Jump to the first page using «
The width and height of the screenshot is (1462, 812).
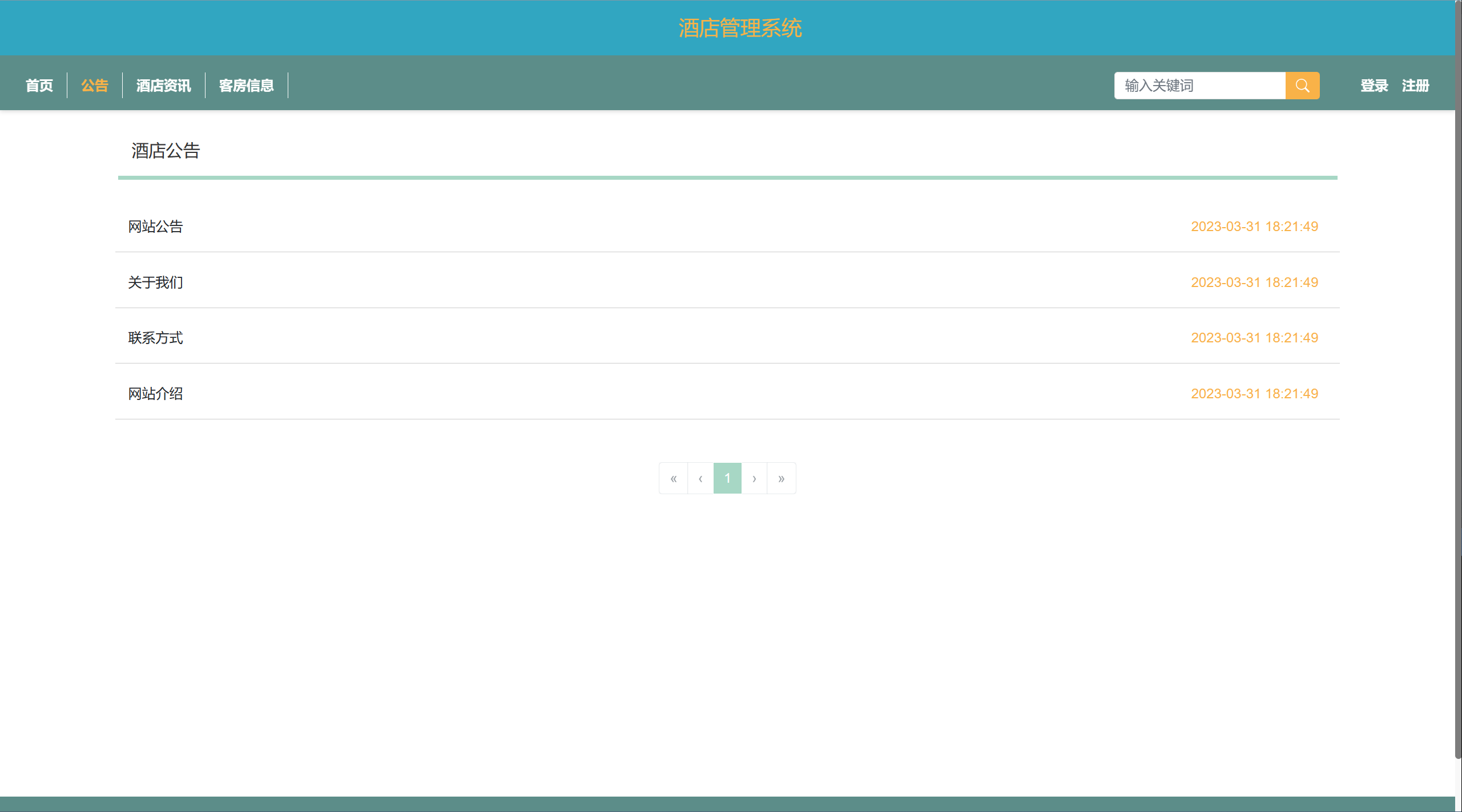[674, 478]
